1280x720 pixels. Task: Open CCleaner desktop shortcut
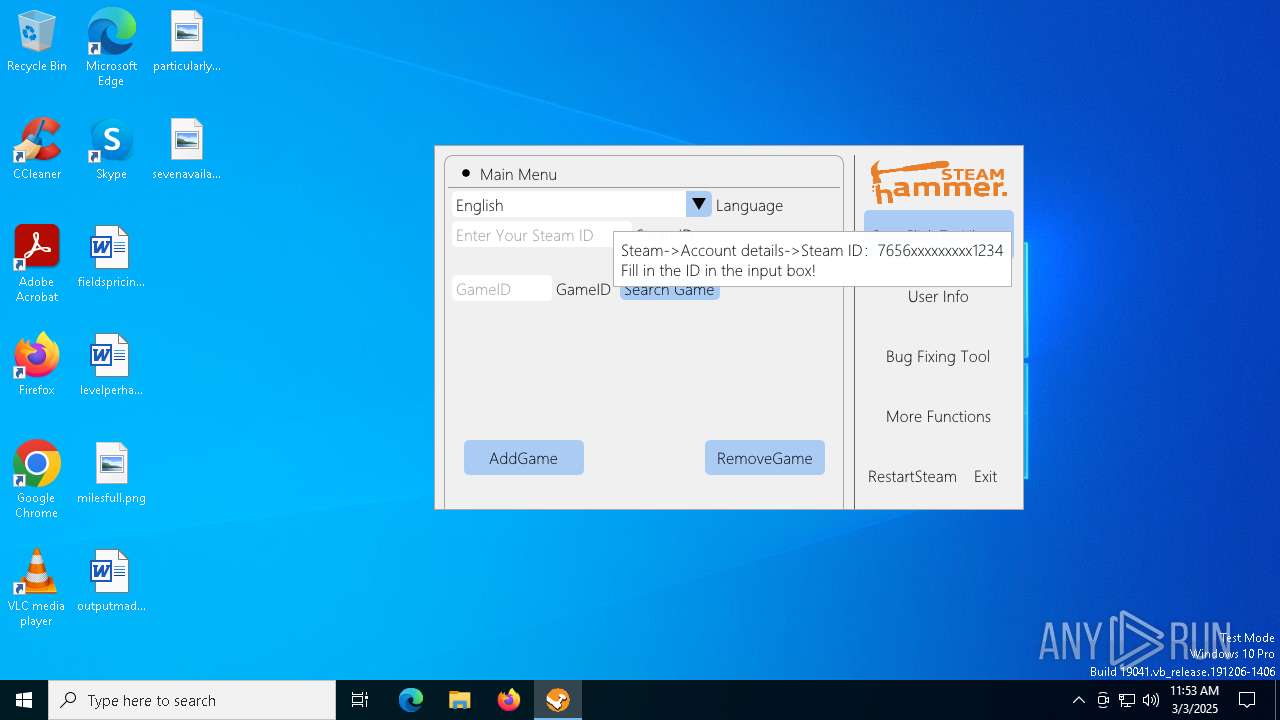click(x=37, y=150)
